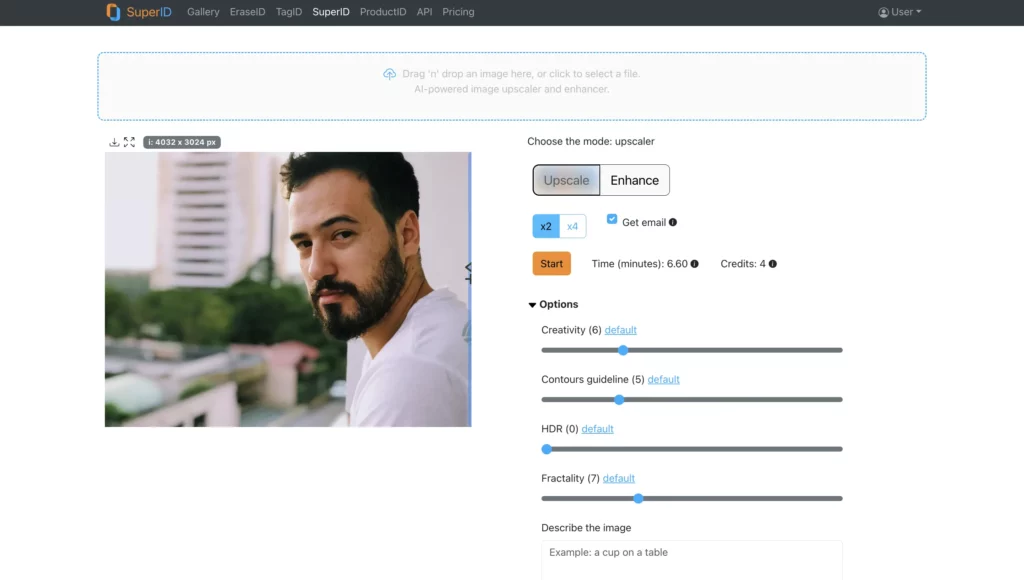The height and width of the screenshot is (580, 1024).
Task: Select x2 in the scale selector
Action: coord(545,226)
